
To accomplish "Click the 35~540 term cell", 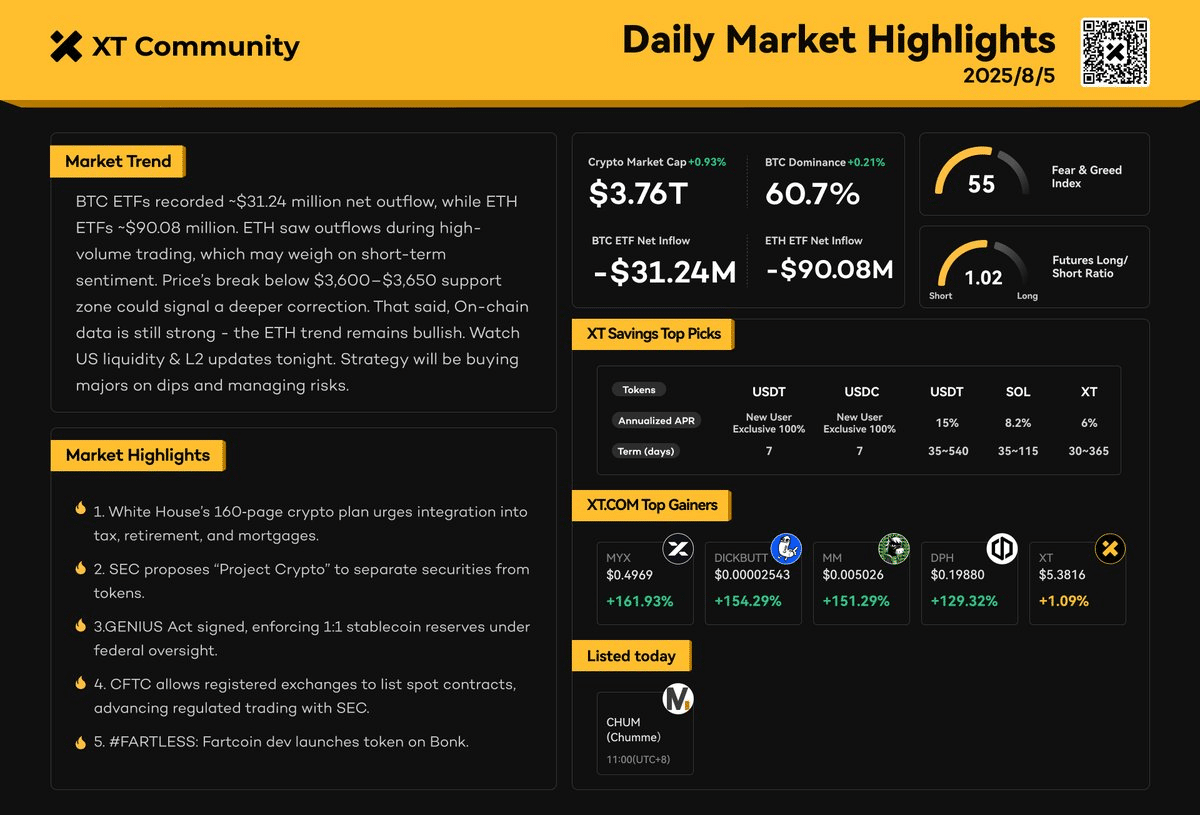I will coord(947,451).
